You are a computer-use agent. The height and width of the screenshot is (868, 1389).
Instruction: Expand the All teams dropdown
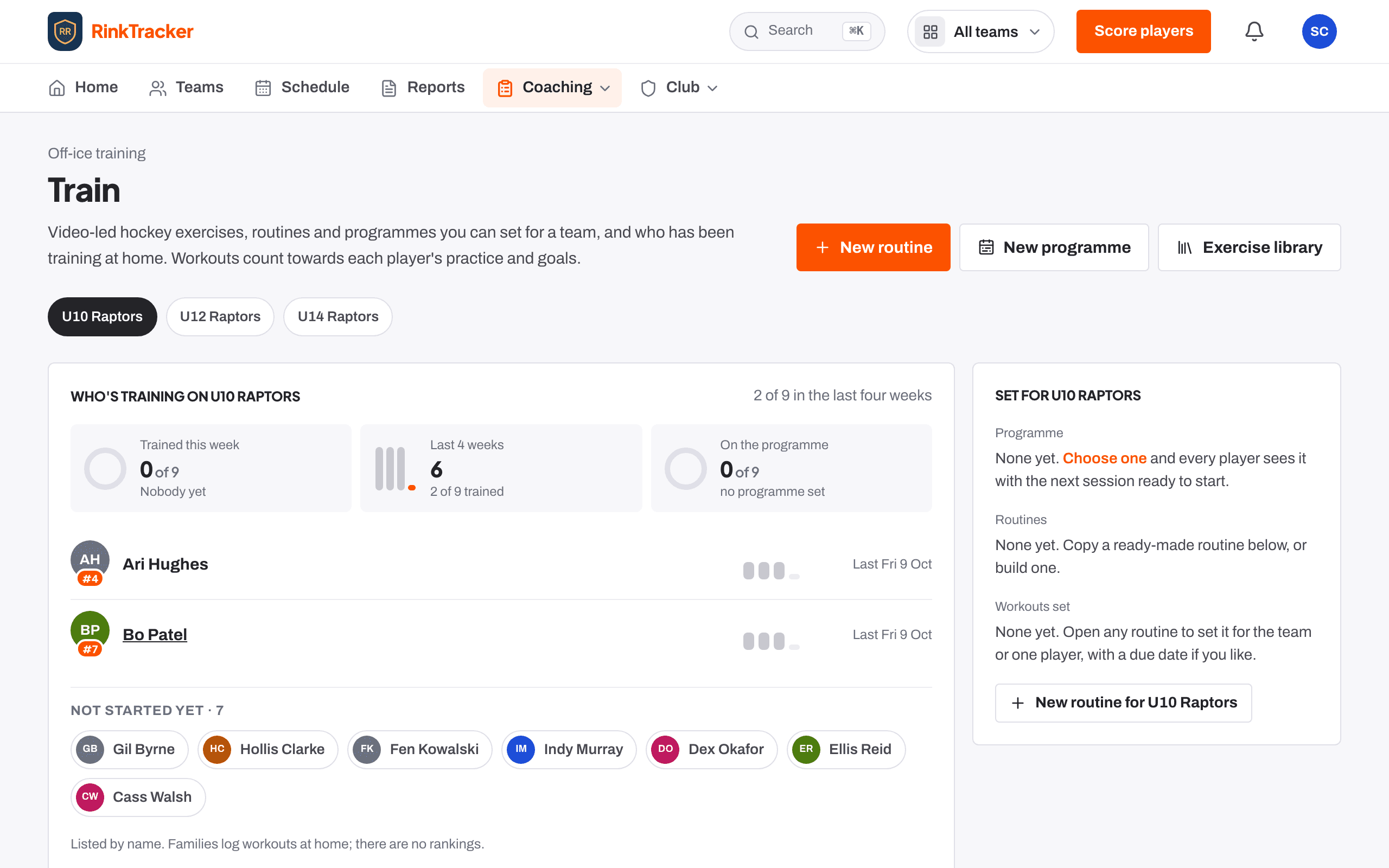[x=980, y=31]
